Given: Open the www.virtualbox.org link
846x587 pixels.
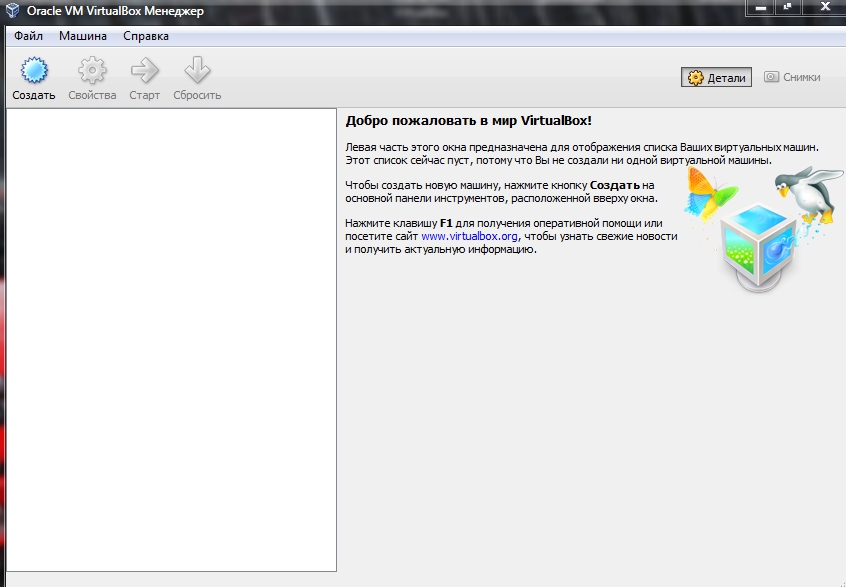Looking at the screenshot, I should [469, 236].
